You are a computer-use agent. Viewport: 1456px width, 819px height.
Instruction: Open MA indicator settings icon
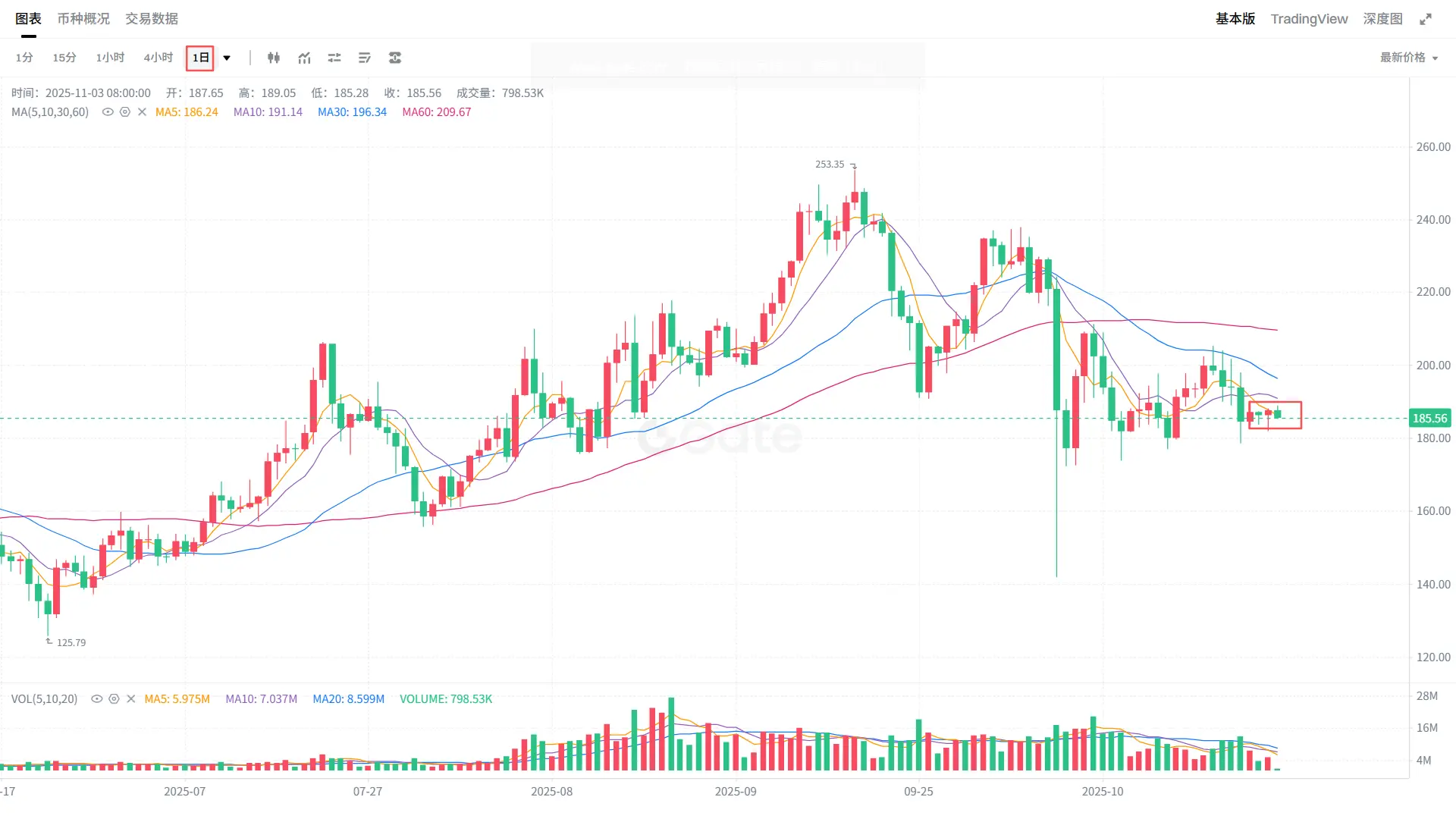click(125, 112)
